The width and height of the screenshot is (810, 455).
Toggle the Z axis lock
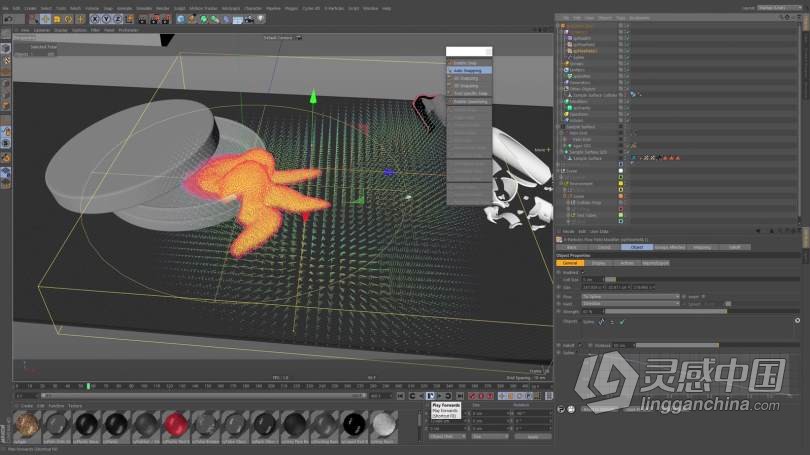(118, 19)
